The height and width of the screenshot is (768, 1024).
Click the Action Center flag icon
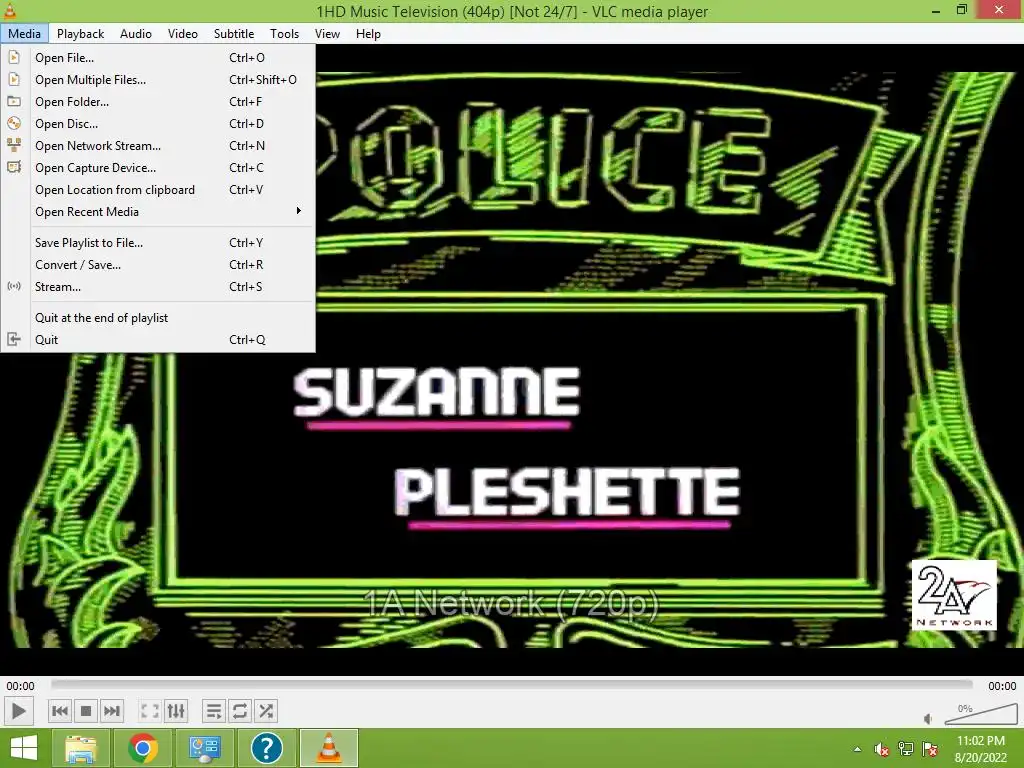pos(930,749)
